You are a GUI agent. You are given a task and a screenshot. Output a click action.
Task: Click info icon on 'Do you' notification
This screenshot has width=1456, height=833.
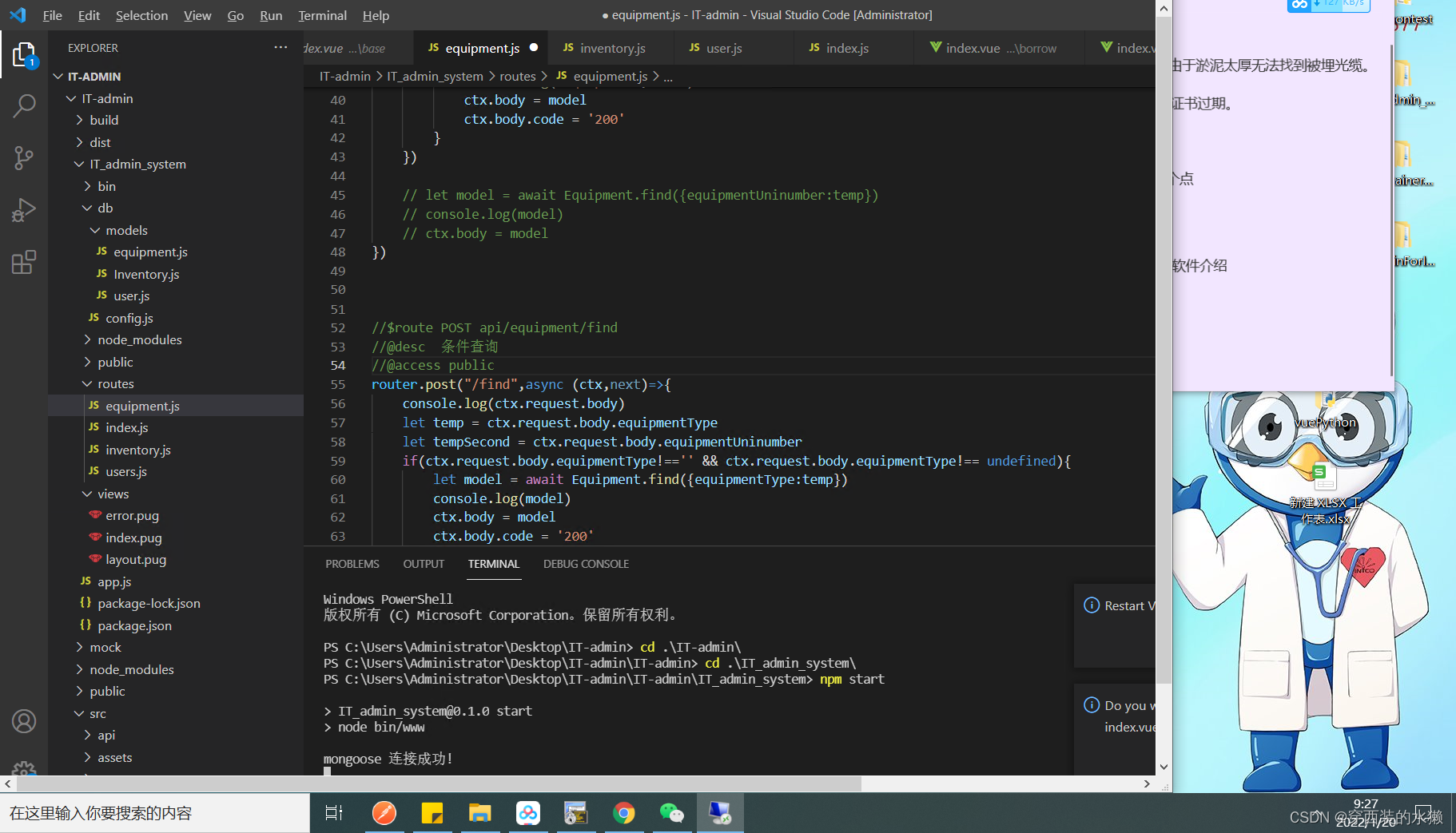coord(1092,704)
